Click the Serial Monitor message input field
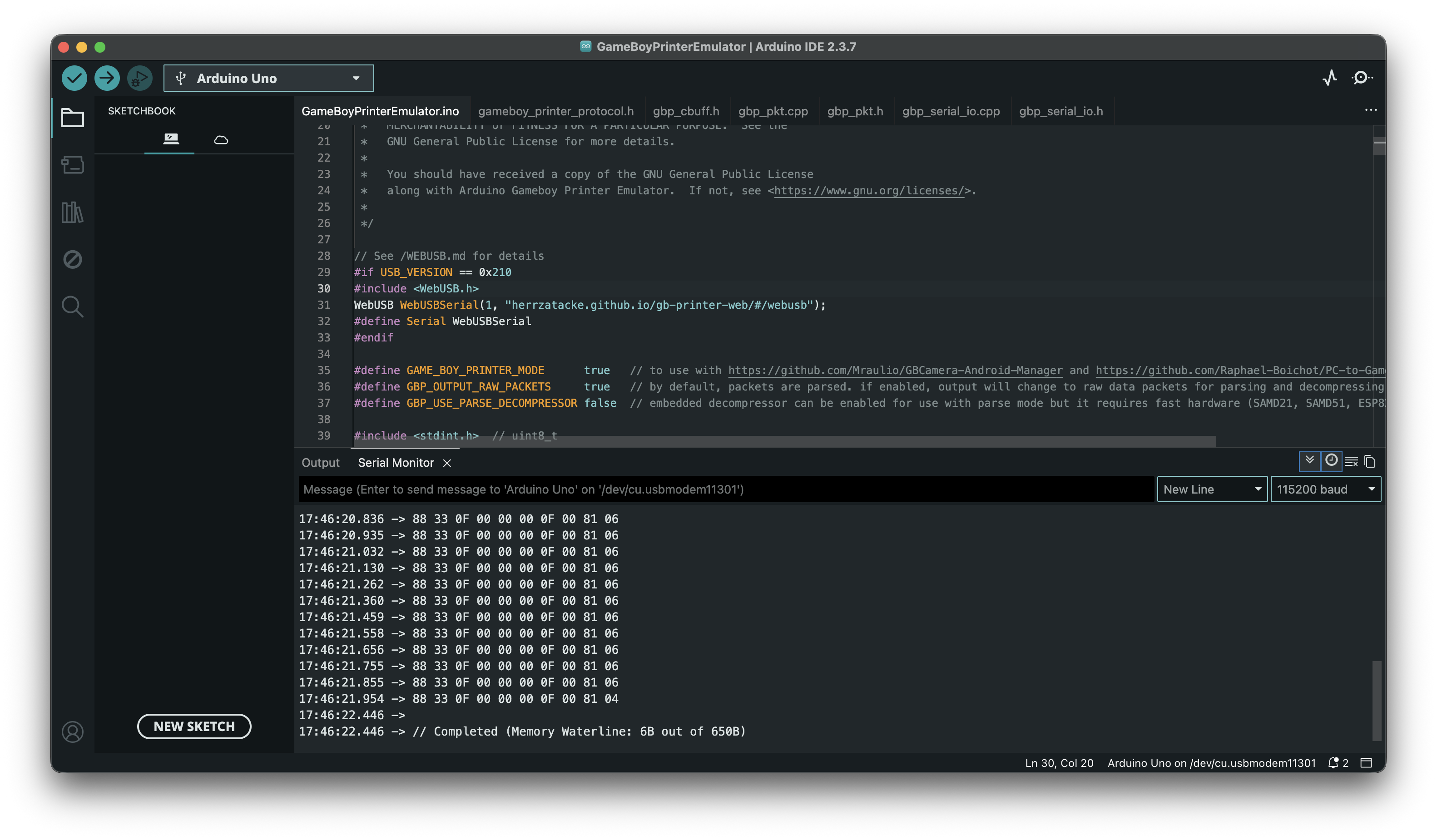The image size is (1437, 840). tap(725, 489)
